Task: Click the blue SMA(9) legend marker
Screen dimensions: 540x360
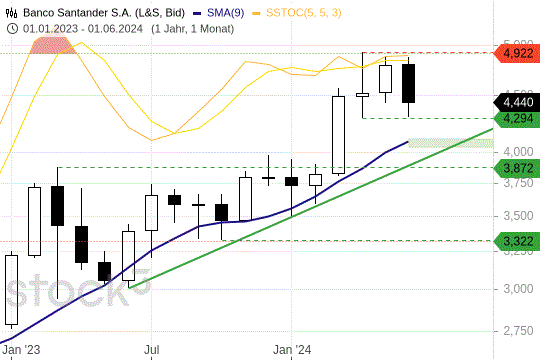Action: click(197, 14)
